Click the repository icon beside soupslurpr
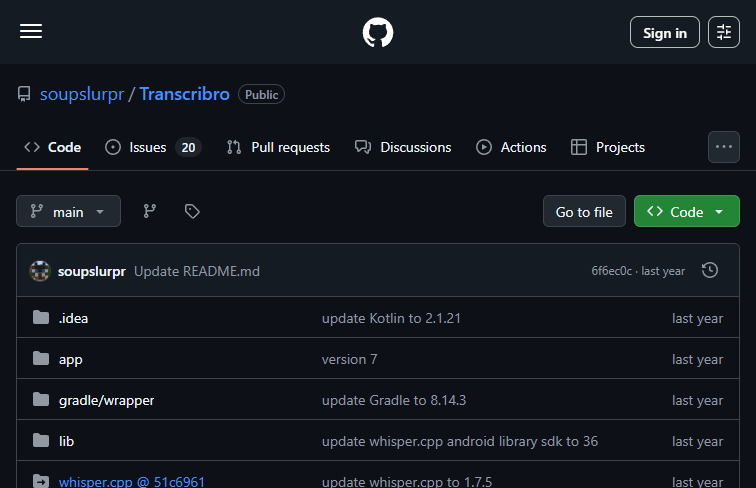This screenshot has width=756, height=488. pos(24,94)
